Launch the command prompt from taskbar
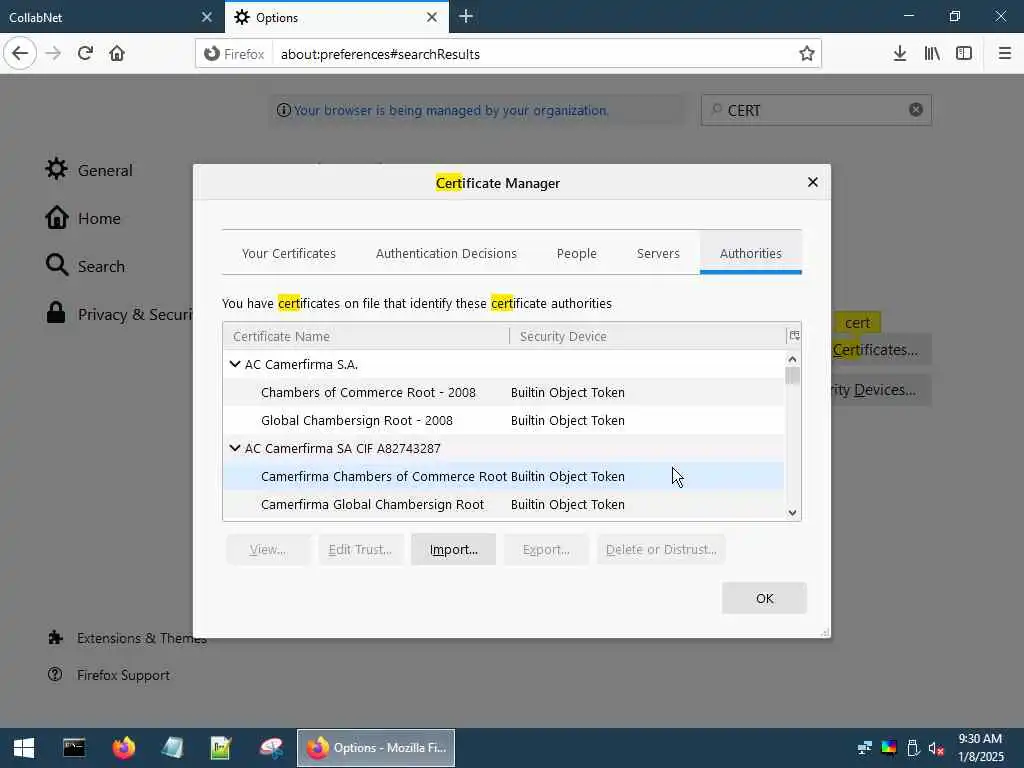The height and width of the screenshot is (768, 1024). 74,748
